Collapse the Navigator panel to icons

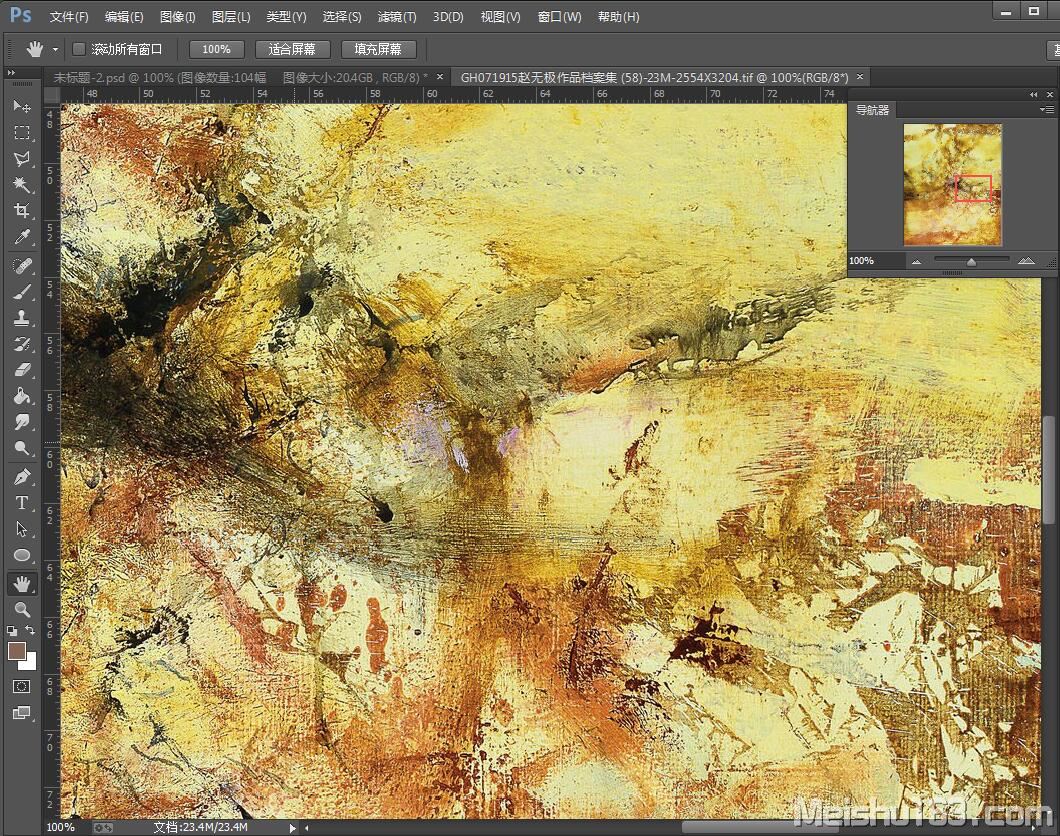[x=1034, y=95]
